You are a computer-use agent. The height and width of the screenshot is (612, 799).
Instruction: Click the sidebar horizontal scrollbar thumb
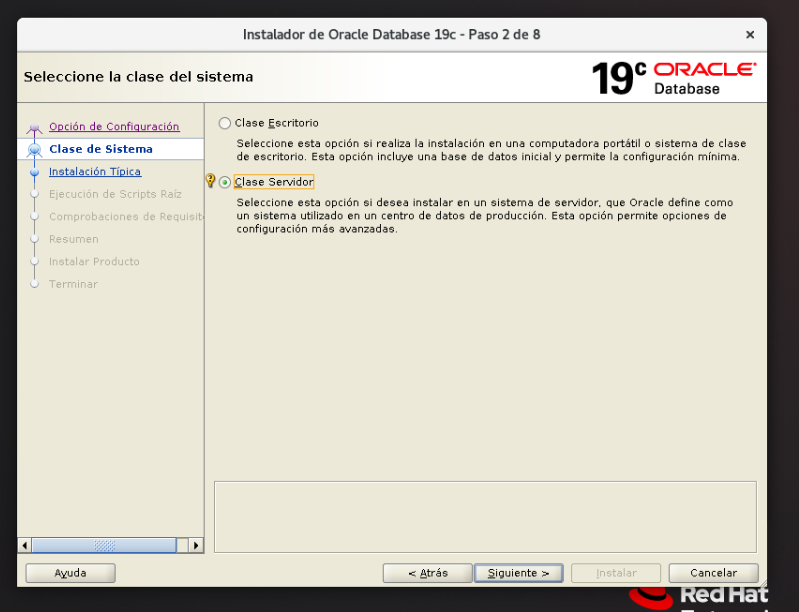(104, 545)
